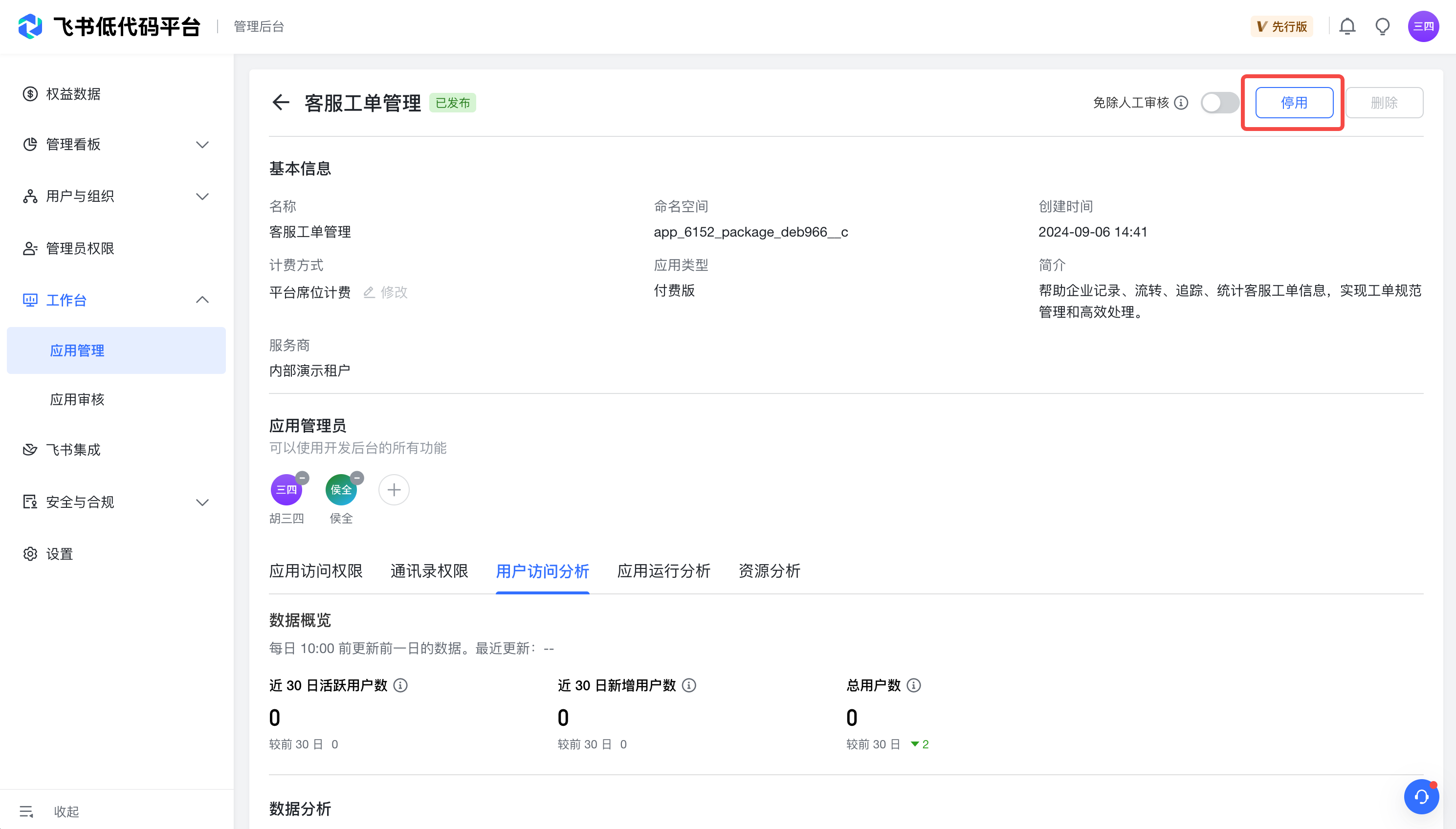This screenshot has height=829, width=1456.
Task: Click info icon for 近 30 日新增用户数
Action: click(x=689, y=685)
